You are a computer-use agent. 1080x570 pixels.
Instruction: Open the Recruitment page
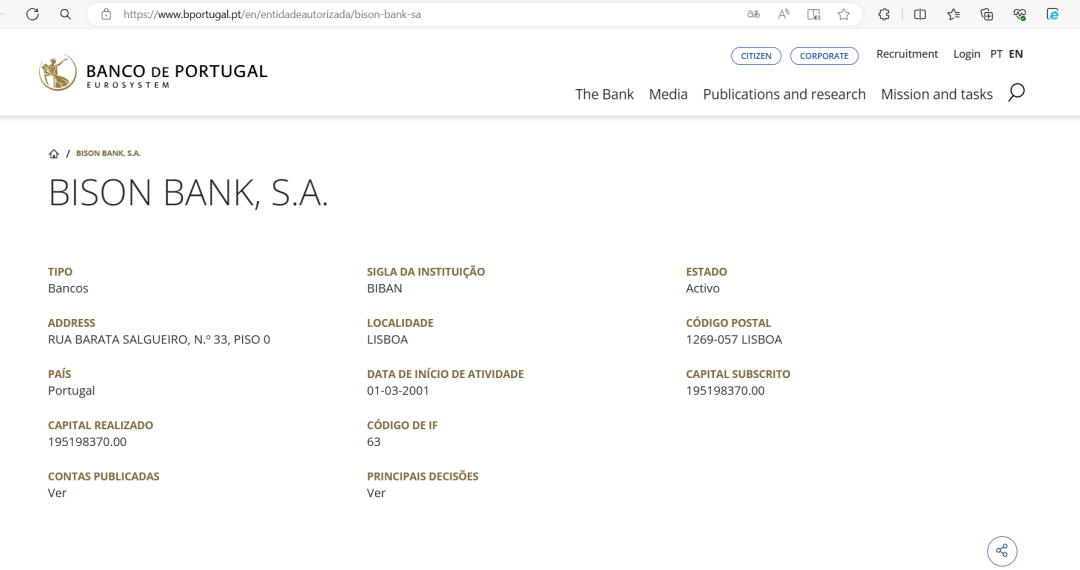click(907, 54)
